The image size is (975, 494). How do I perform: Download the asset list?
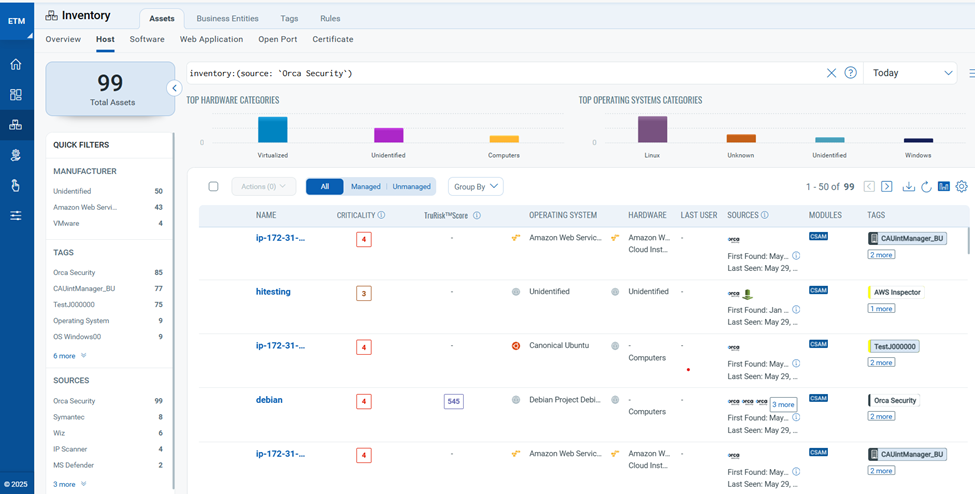[909, 186]
